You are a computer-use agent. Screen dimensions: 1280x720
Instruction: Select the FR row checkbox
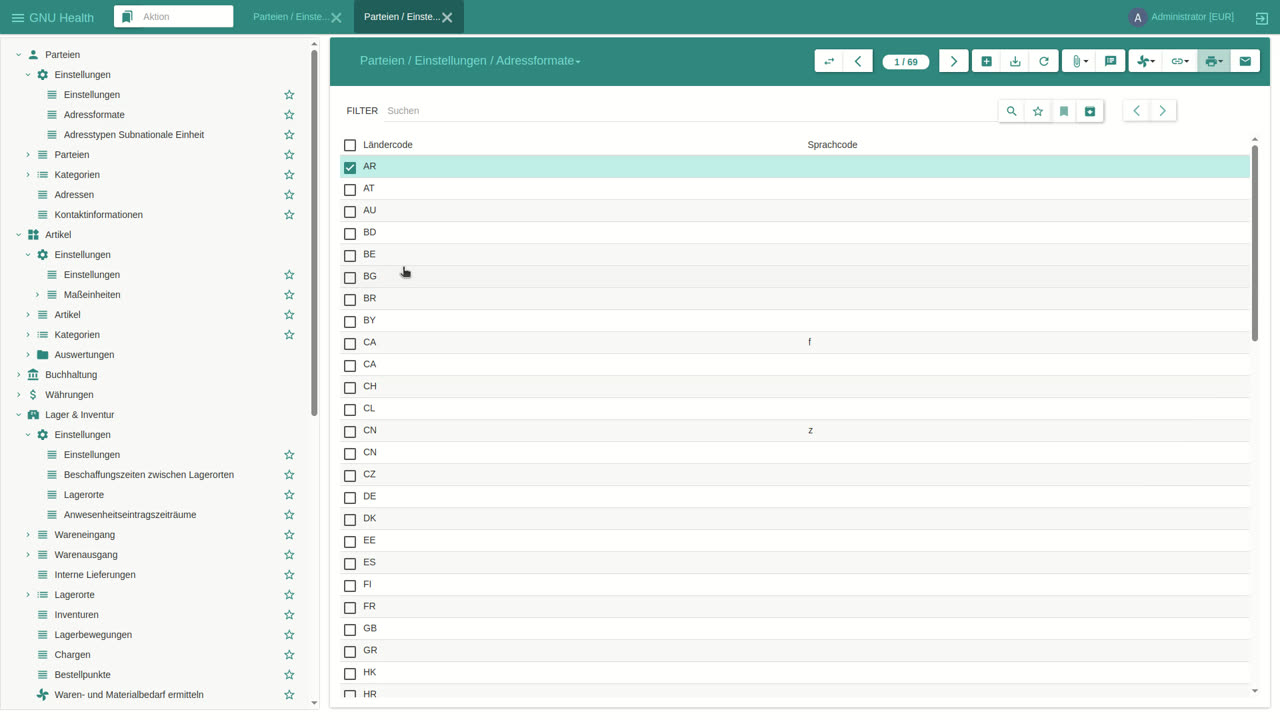pos(350,608)
